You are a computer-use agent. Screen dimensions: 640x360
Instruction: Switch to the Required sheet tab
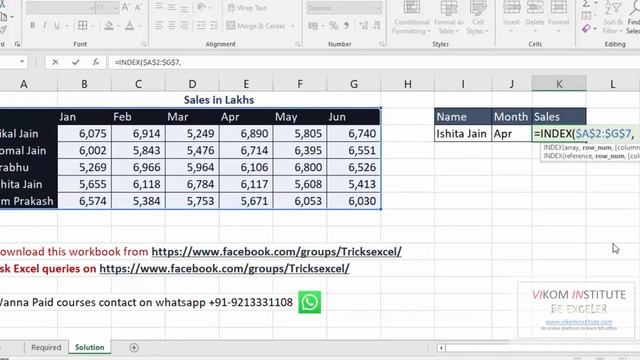point(46,347)
